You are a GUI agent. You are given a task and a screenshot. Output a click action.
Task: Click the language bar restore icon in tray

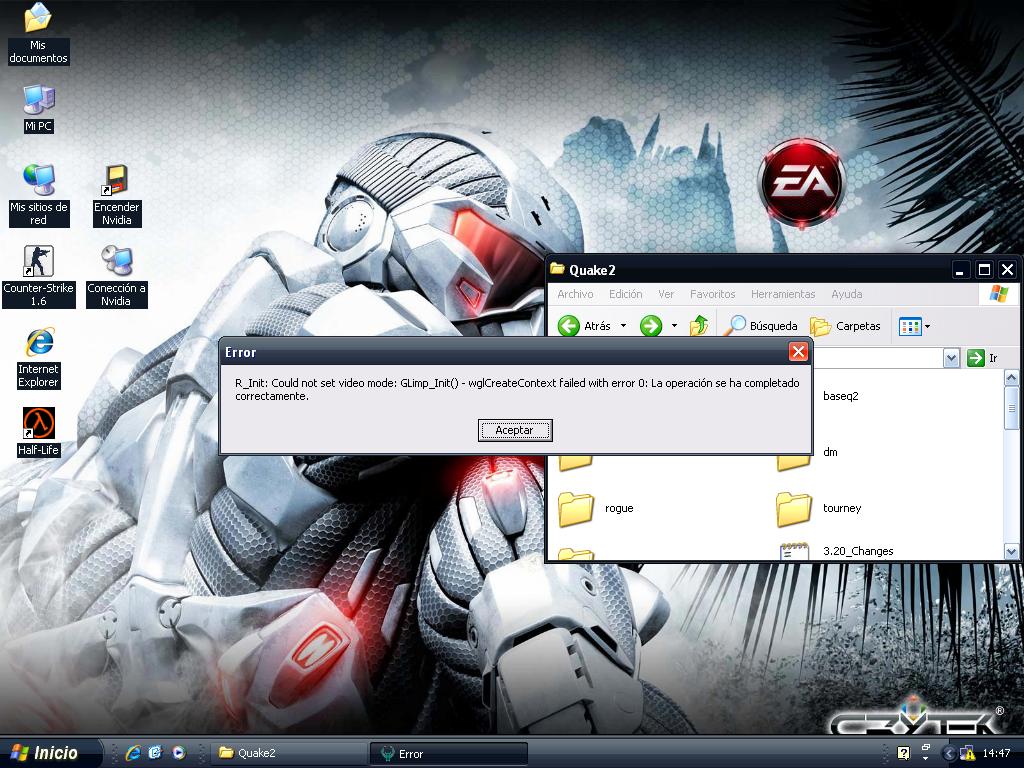point(925,748)
